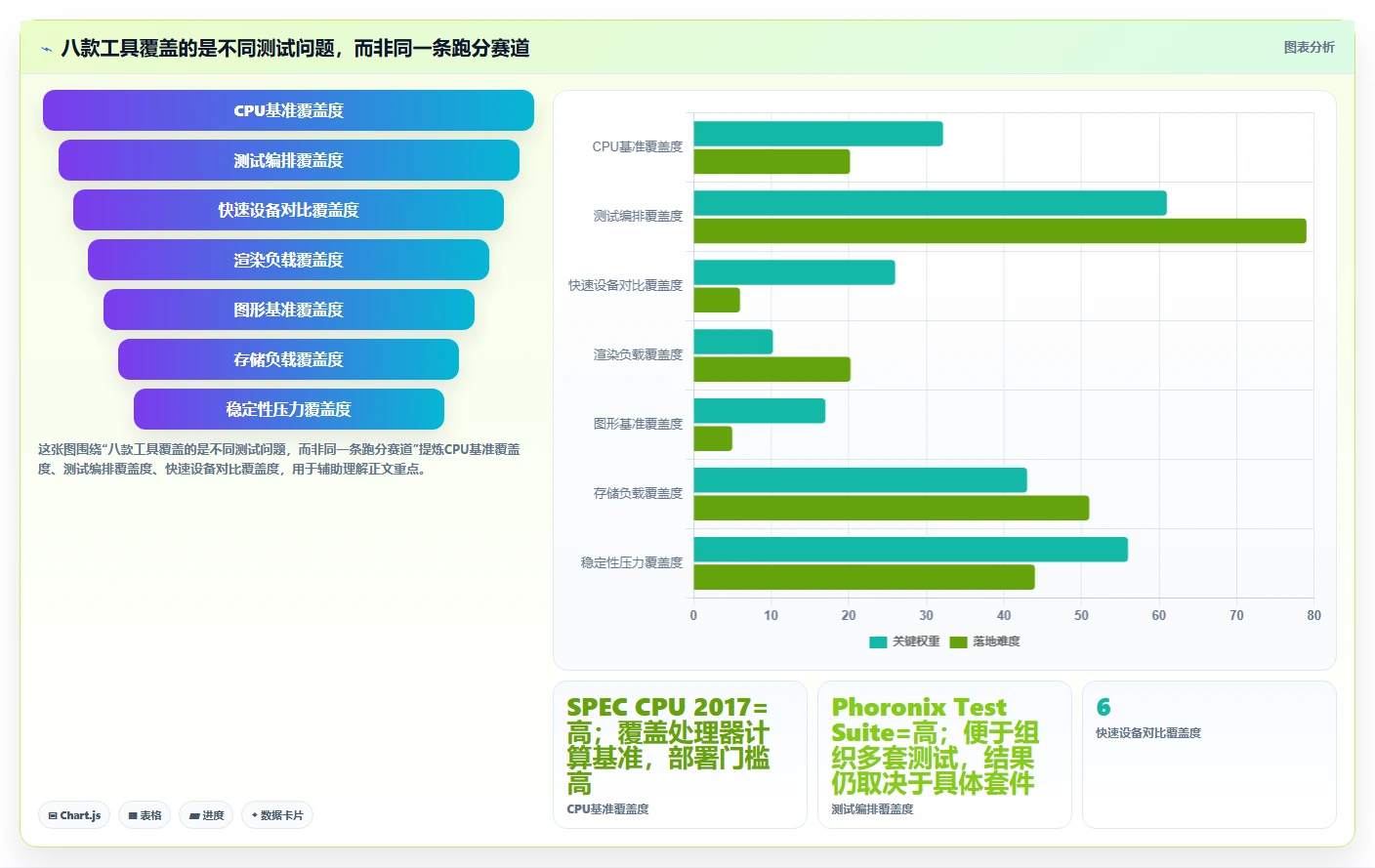Click the green bar for 图形基准覆盖度
Viewport: 1375px width, 868px height.
(x=713, y=438)
